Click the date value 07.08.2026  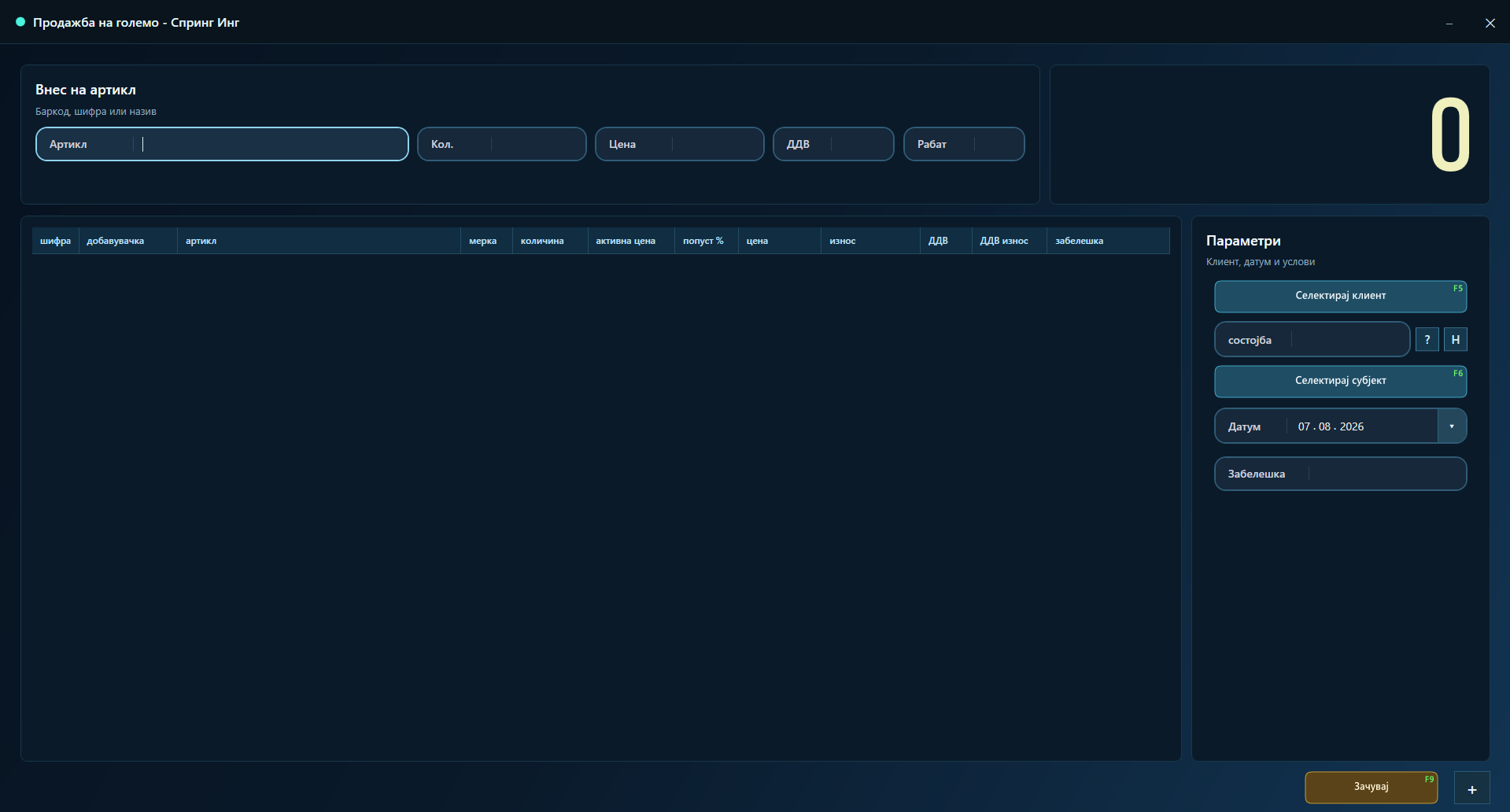1331,426
